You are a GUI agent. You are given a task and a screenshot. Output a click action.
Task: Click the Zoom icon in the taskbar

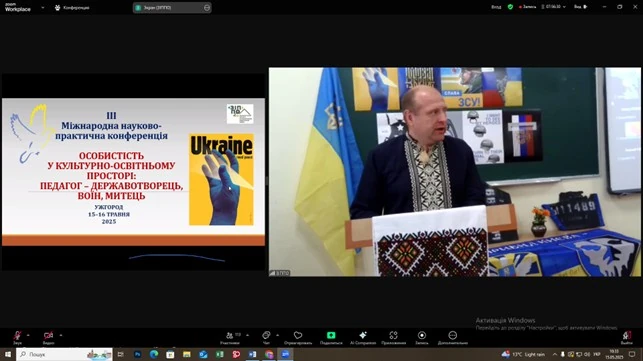point(285,354)
